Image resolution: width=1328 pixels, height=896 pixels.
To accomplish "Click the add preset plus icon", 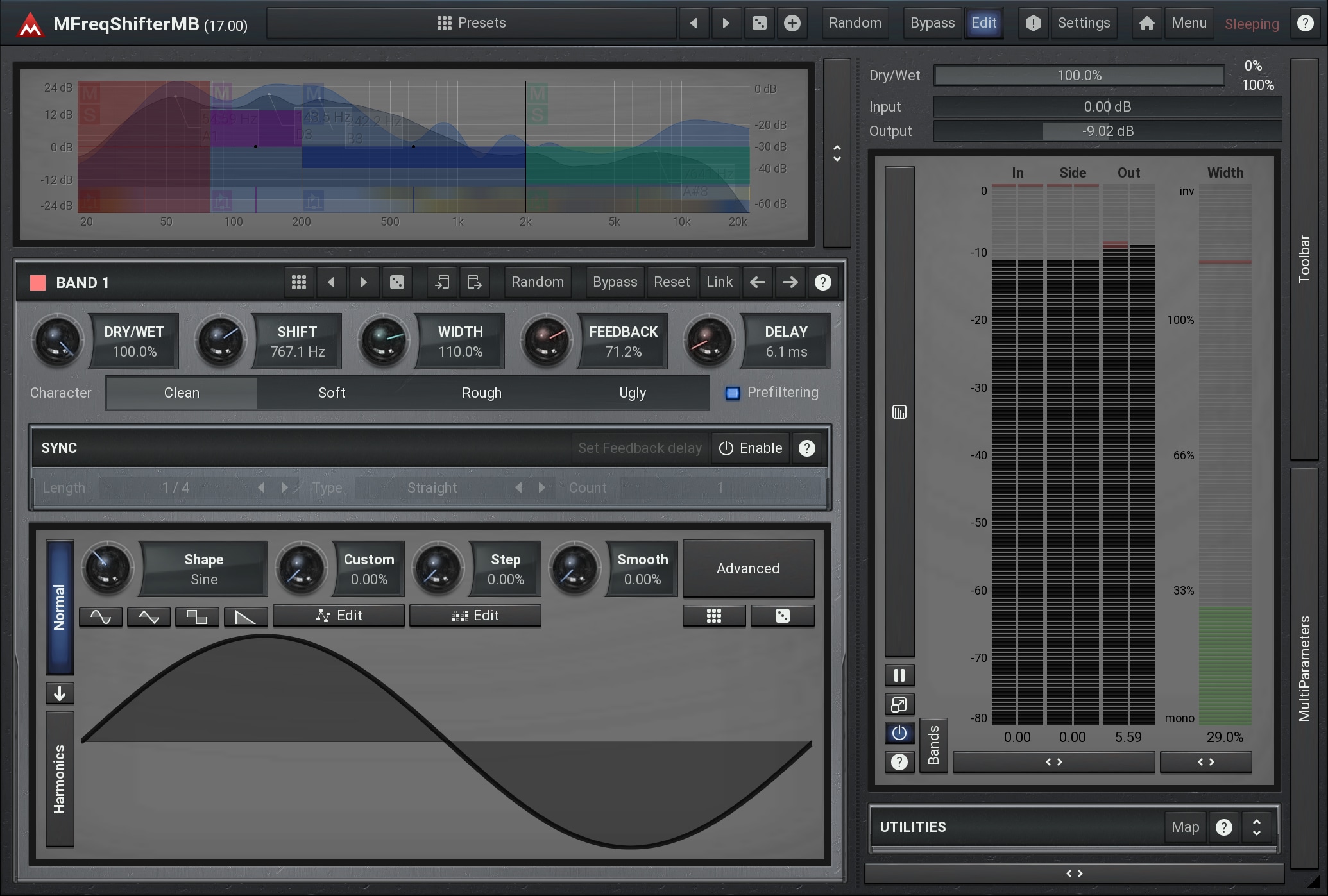I will click(x=792, y=23).
